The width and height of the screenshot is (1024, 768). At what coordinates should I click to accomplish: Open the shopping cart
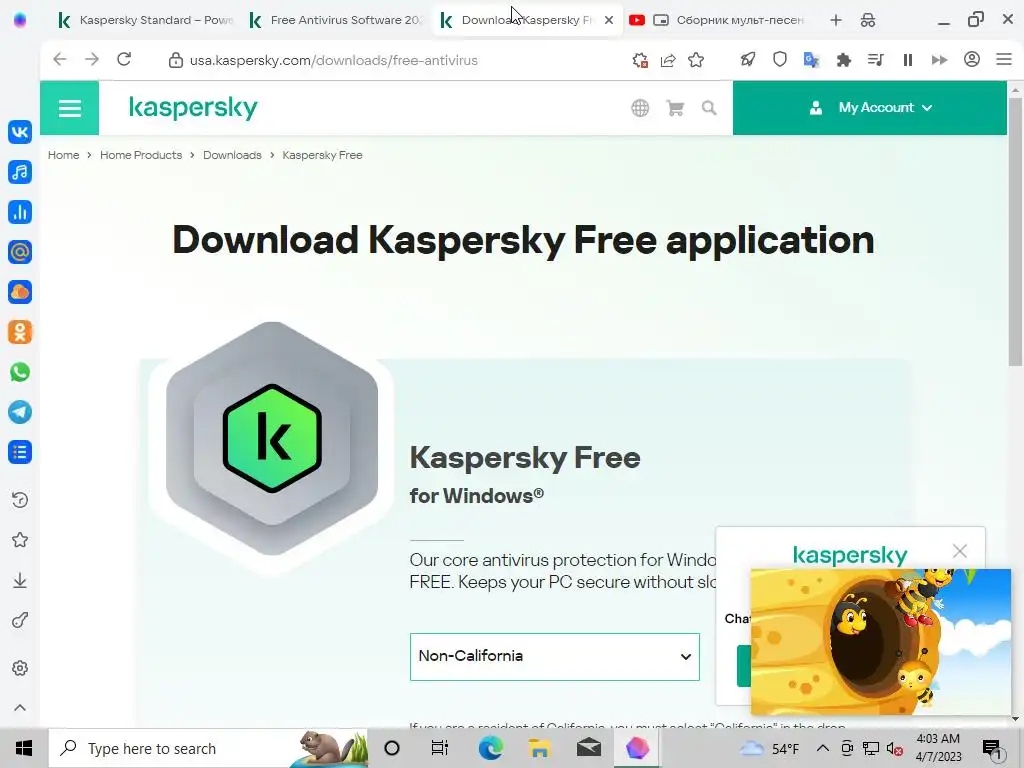pos(675,108)
